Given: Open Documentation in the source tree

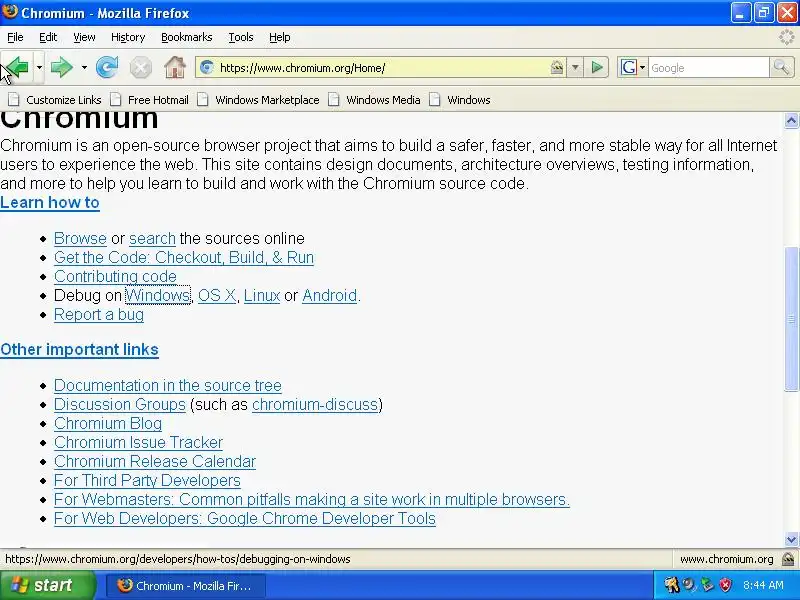Looking at the screenshot, I should [168, 385].
